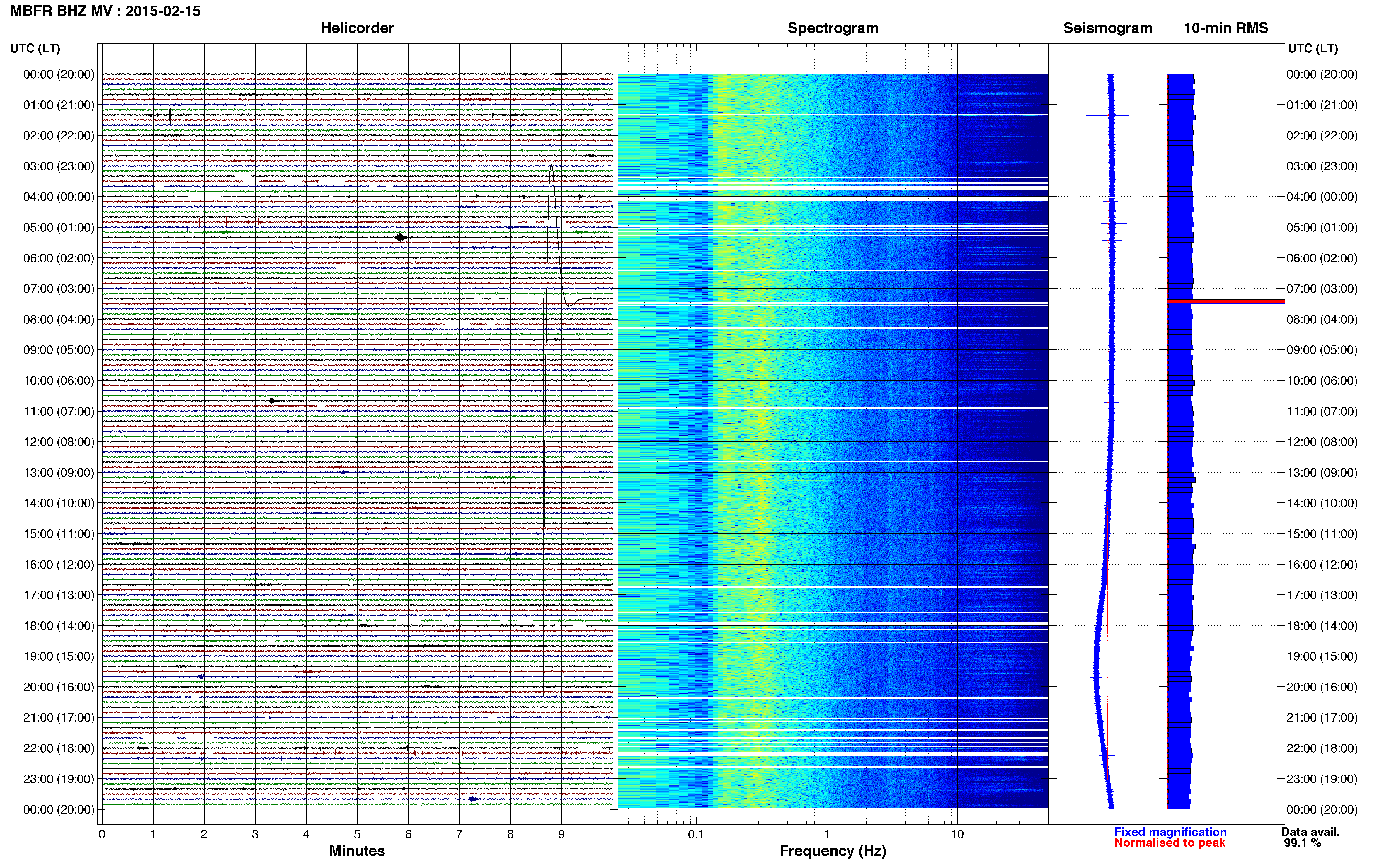Click the 'Helicorder' panel heading
Screen dimensions: 1389x868
(x=357, y=28)
